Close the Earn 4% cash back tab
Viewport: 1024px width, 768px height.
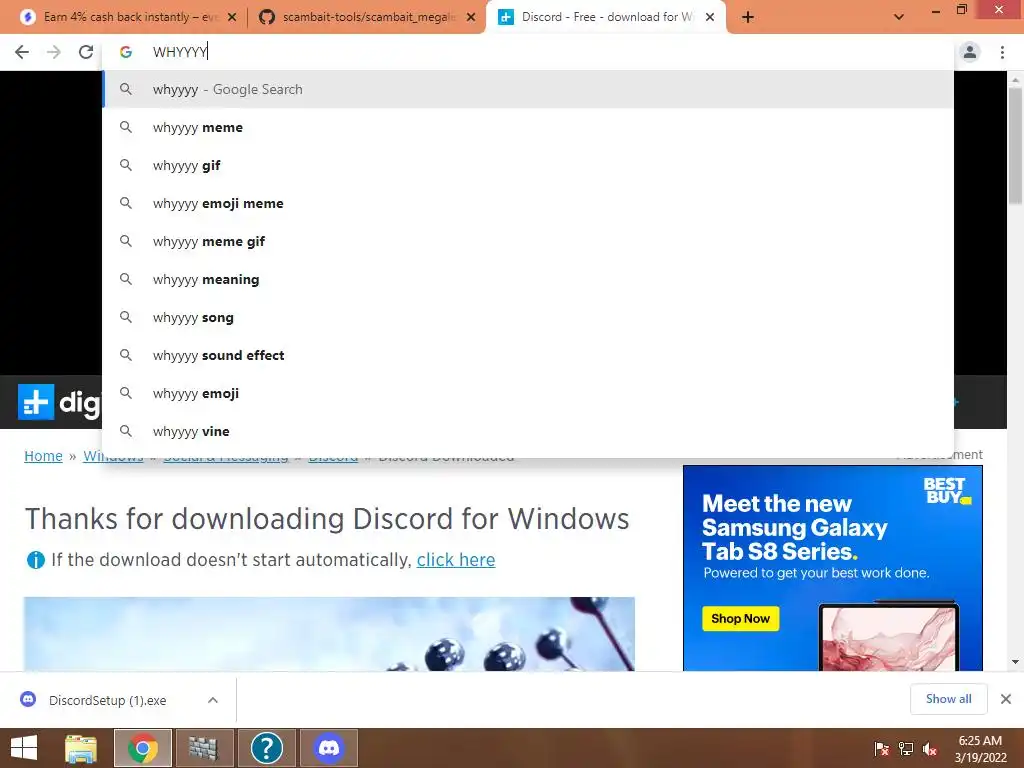pyautogui.click(x=232, y=17)
